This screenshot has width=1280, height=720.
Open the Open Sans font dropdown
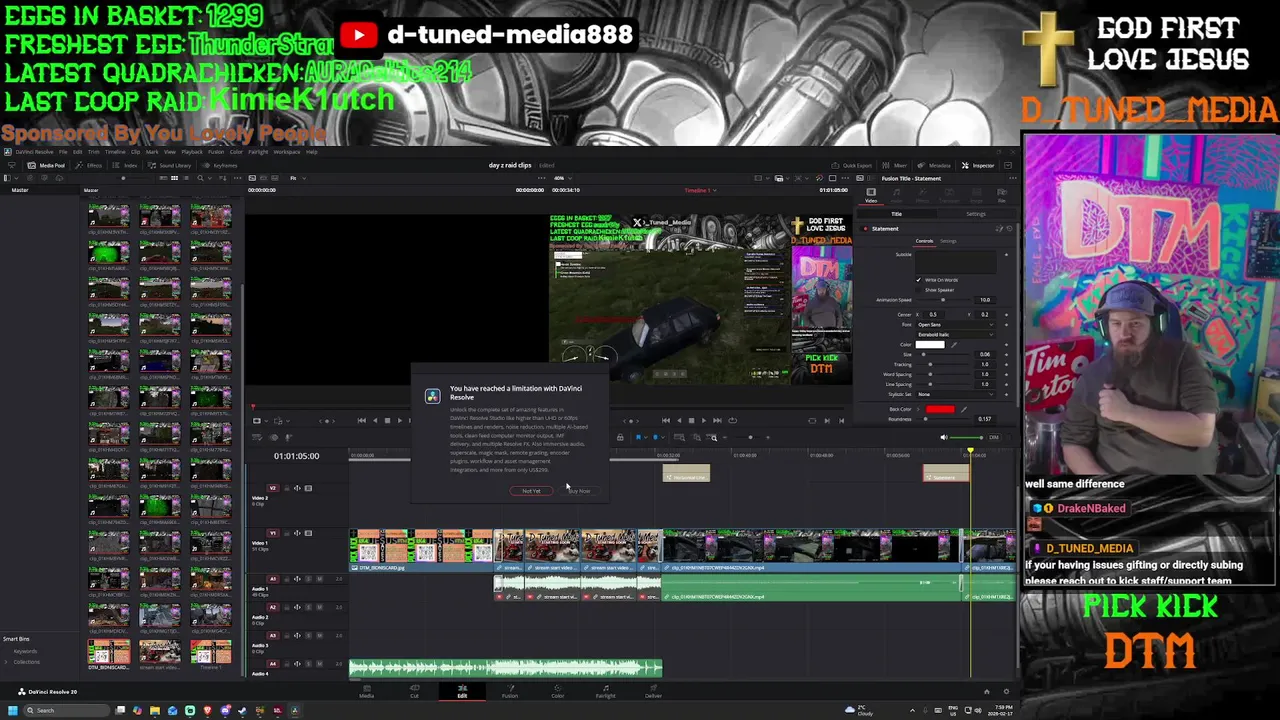(x=955, y=325)
